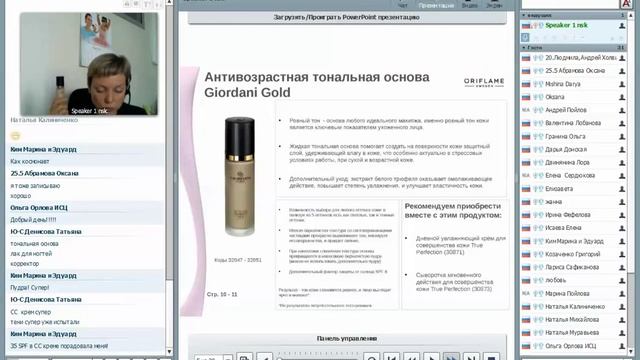This screenshot has width=640, height=360.
Task: Select participant Елена Сердюкова
Action: click(570, 176)
